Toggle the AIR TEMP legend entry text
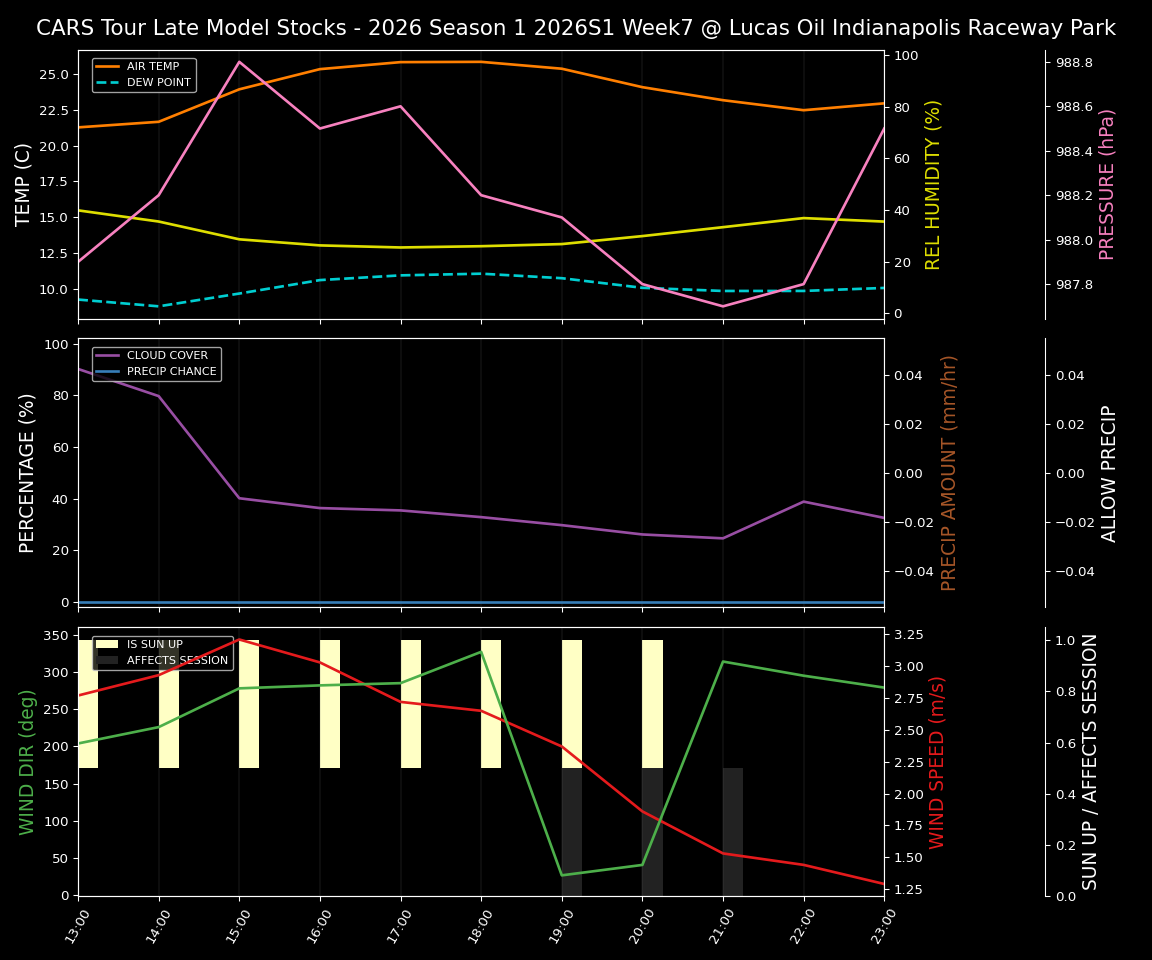1152x960 pixels. coord(152,65)
